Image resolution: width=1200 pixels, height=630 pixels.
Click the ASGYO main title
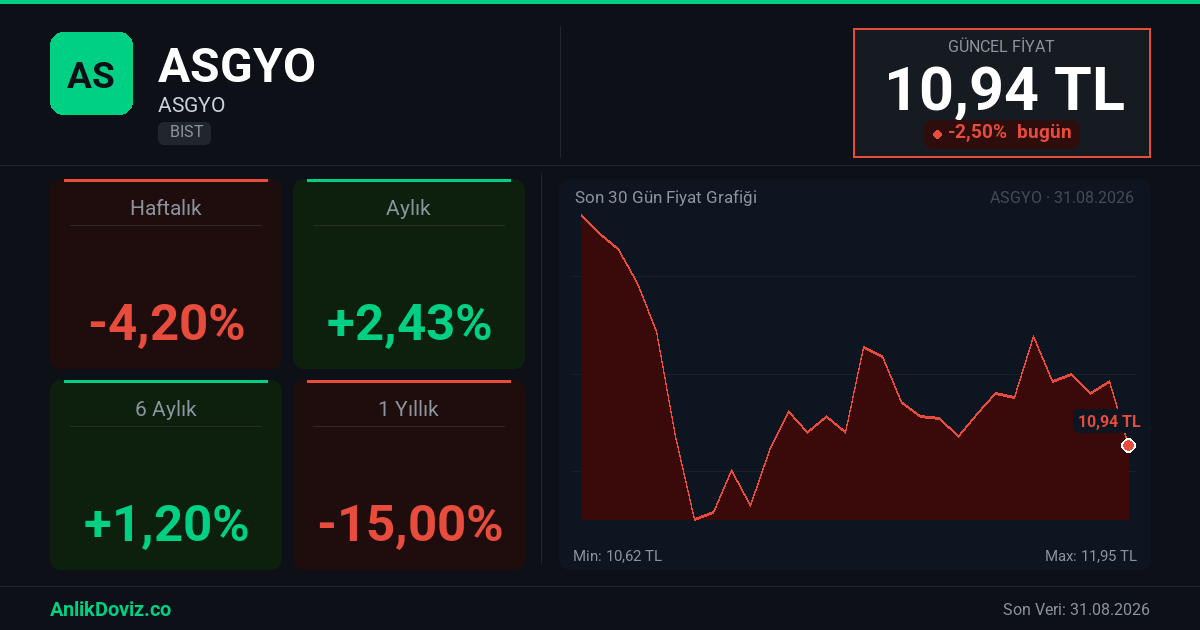click(237, 66)
